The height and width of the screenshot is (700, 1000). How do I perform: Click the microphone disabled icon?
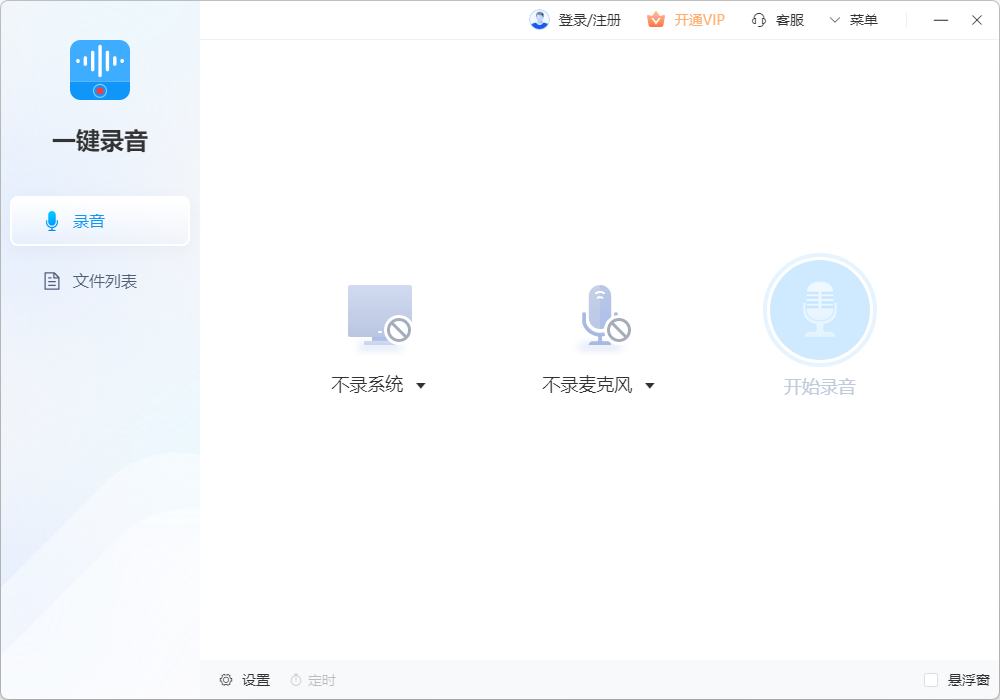click(601, 315)
